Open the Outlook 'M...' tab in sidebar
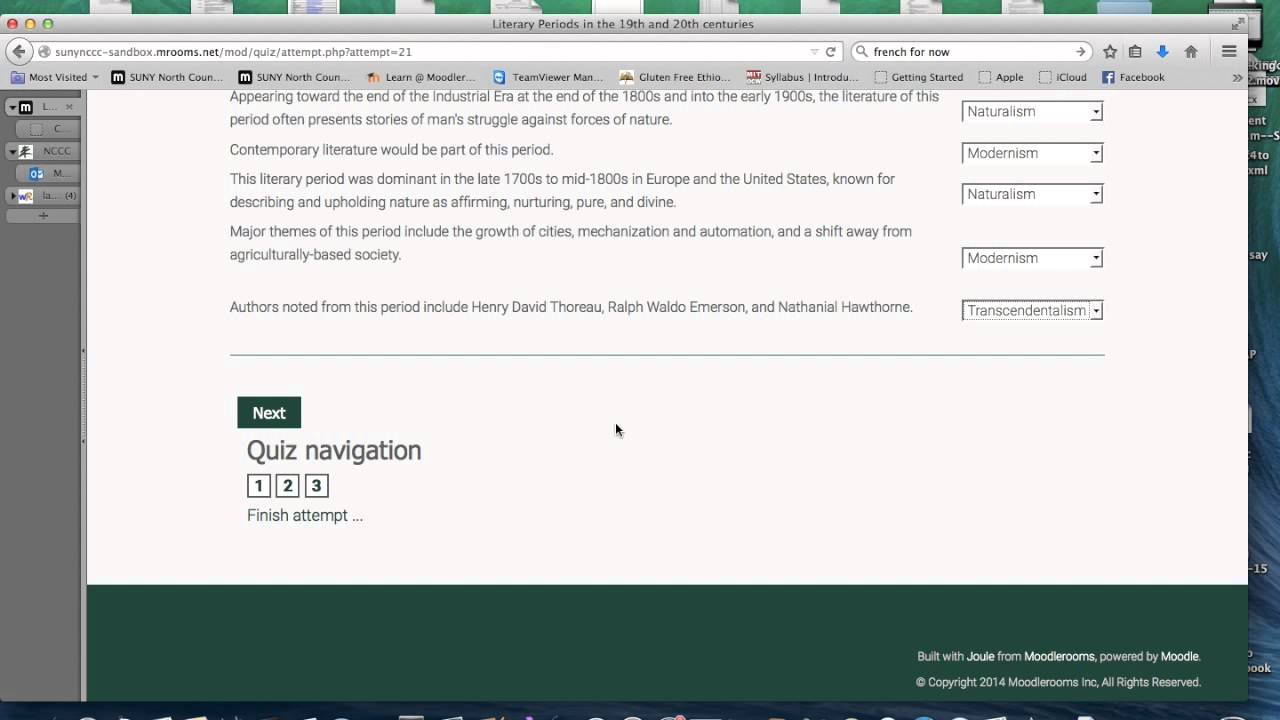 tap(49, 173)
